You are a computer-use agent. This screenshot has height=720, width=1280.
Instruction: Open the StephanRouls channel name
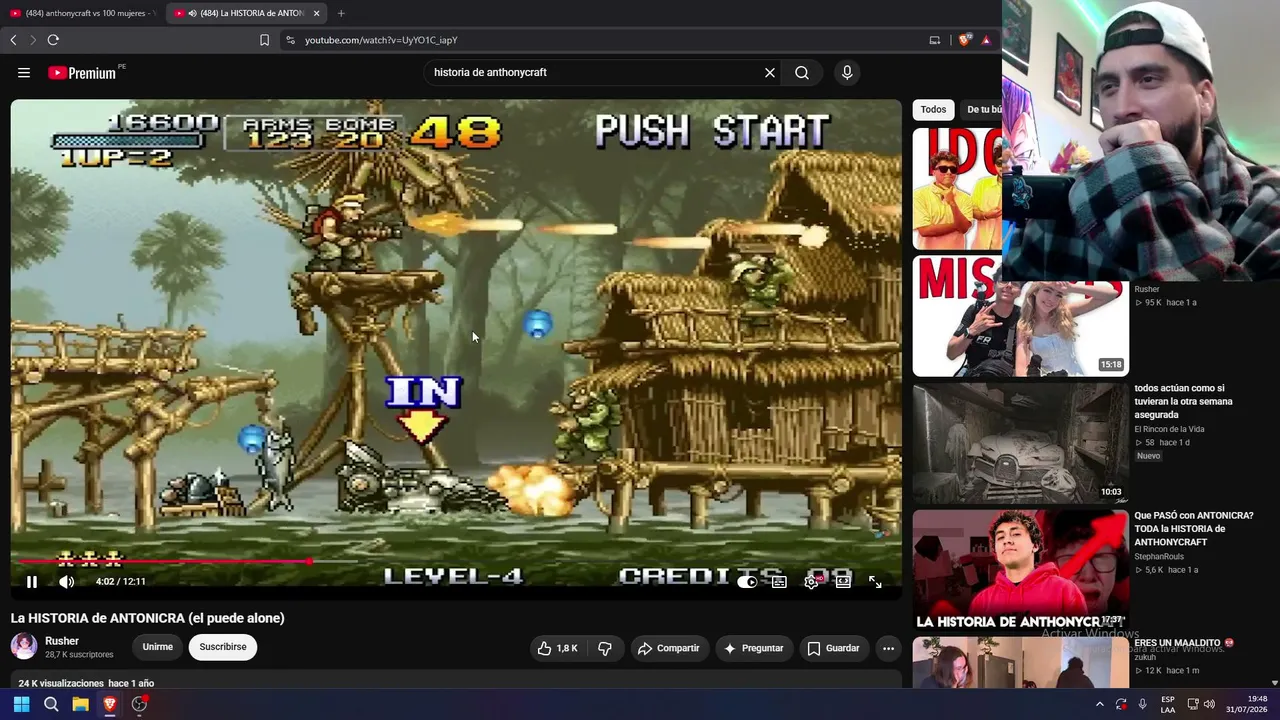pos(1159,557)
